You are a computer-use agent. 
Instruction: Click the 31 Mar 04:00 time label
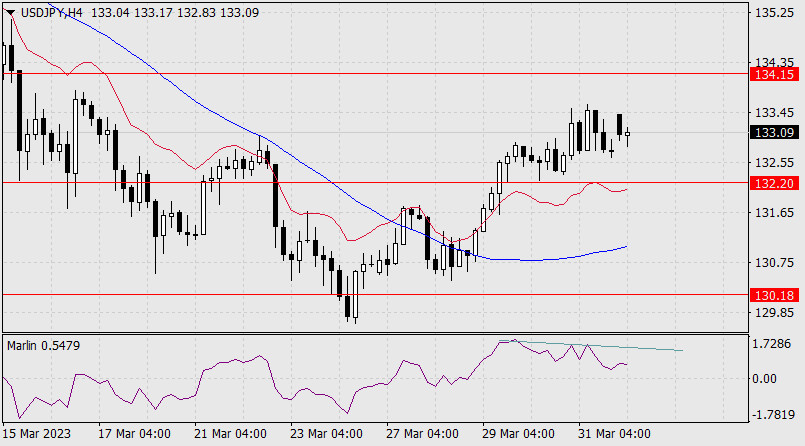click(x=615, y=434)
